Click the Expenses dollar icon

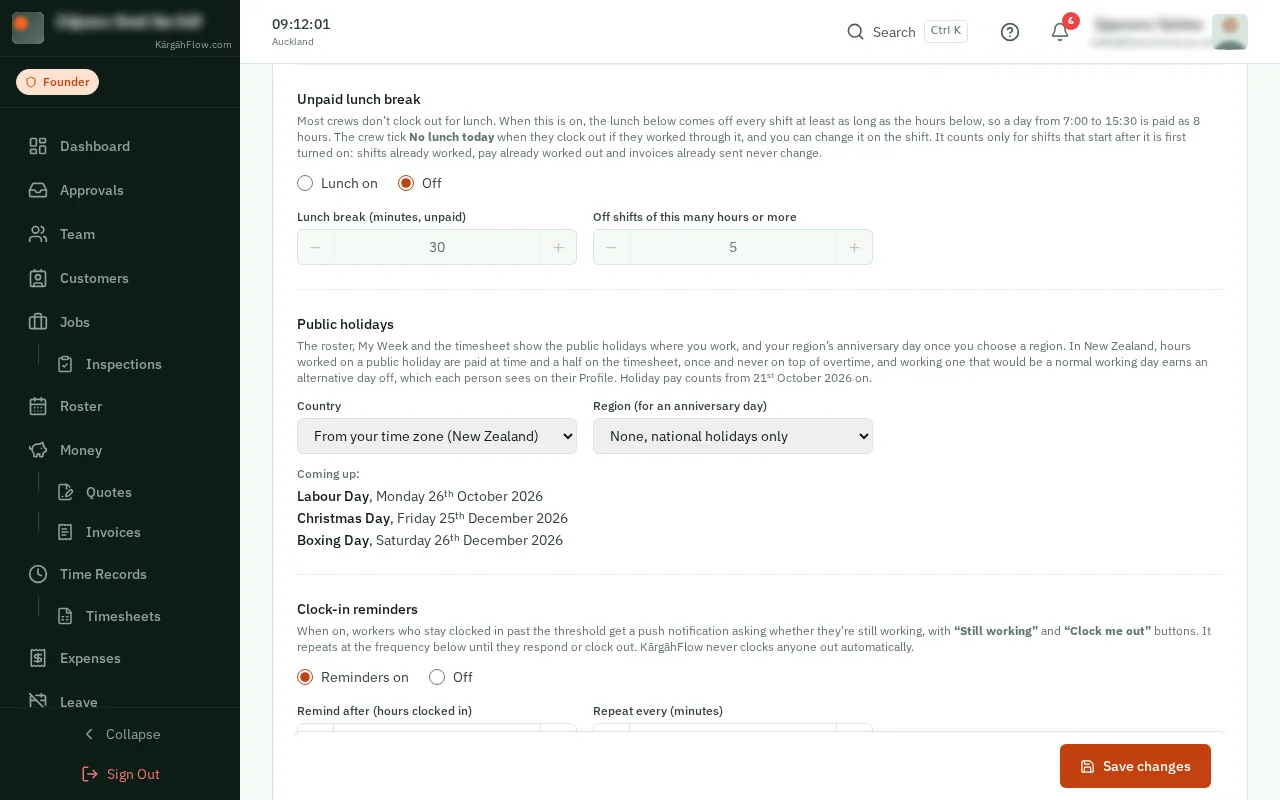(38, 658)
